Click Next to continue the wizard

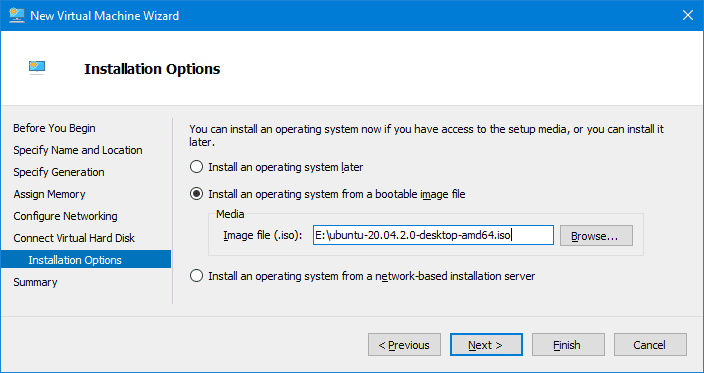pyautogui.click(x=486, y=345)
